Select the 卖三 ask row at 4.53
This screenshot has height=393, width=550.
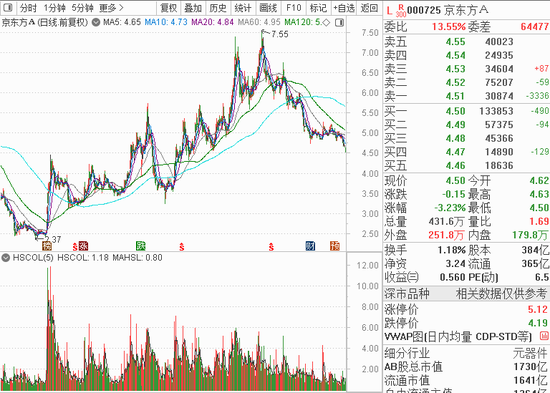(467, 69)
